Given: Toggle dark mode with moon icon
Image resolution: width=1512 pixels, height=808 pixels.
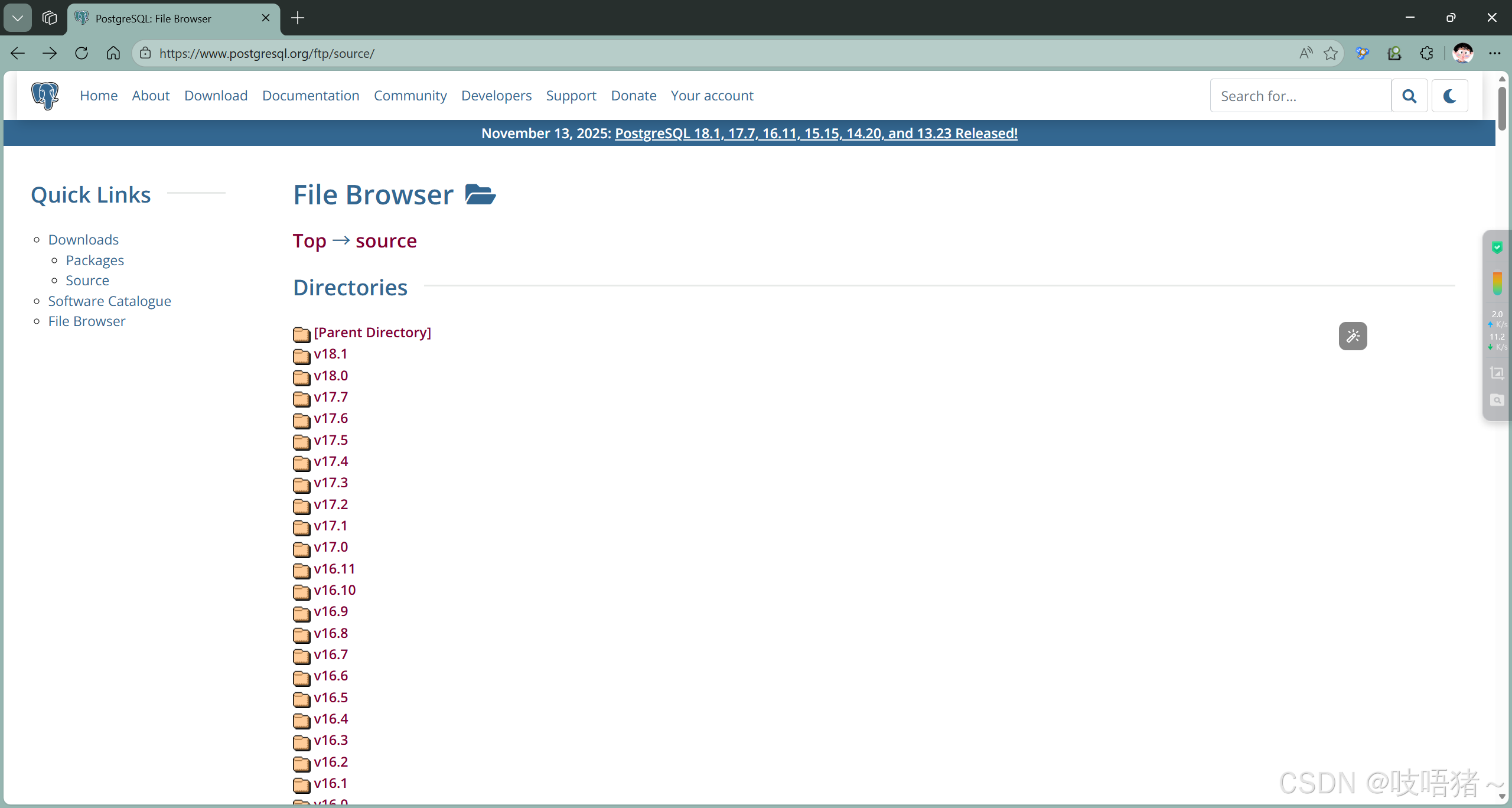Looking at the screenshot, I should click(x=1449, y=96).
